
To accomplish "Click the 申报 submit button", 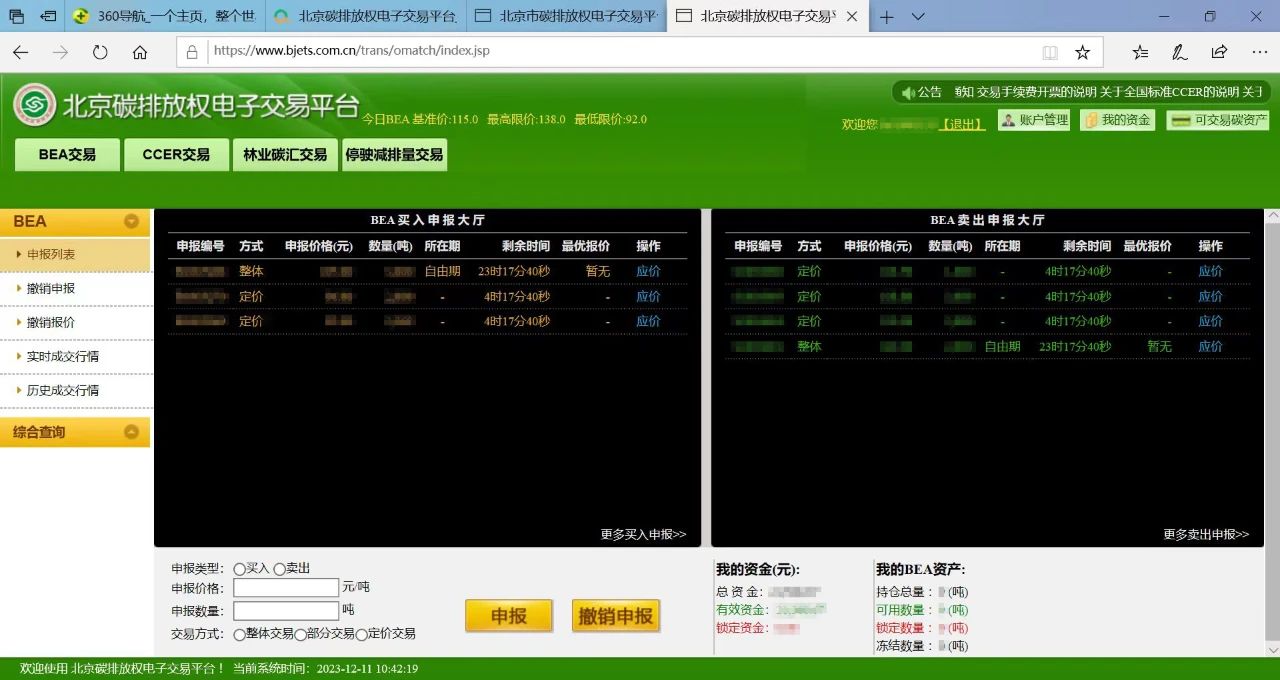I will coord(508,616).
